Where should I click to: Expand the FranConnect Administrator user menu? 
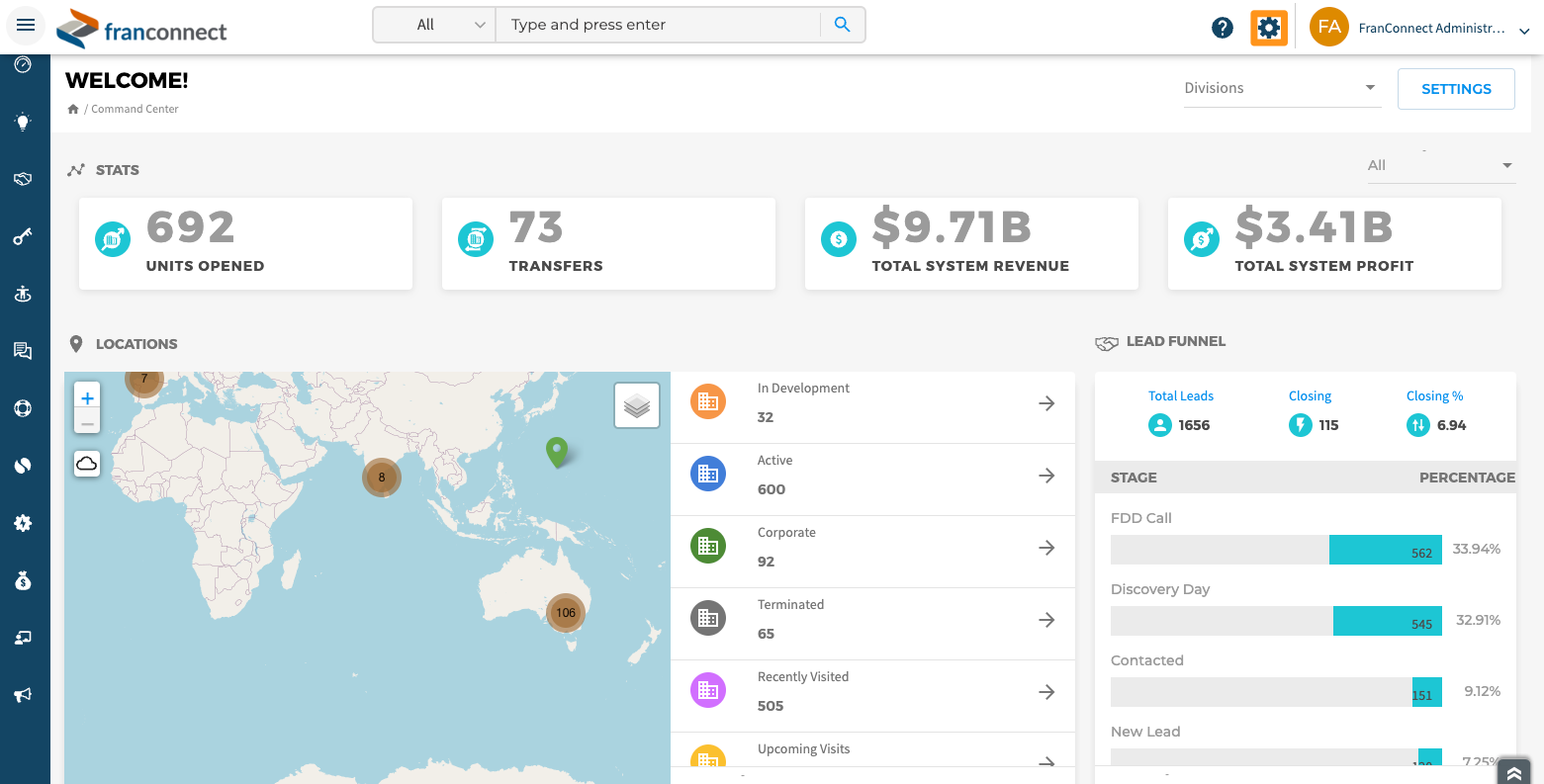[1524, 32]
